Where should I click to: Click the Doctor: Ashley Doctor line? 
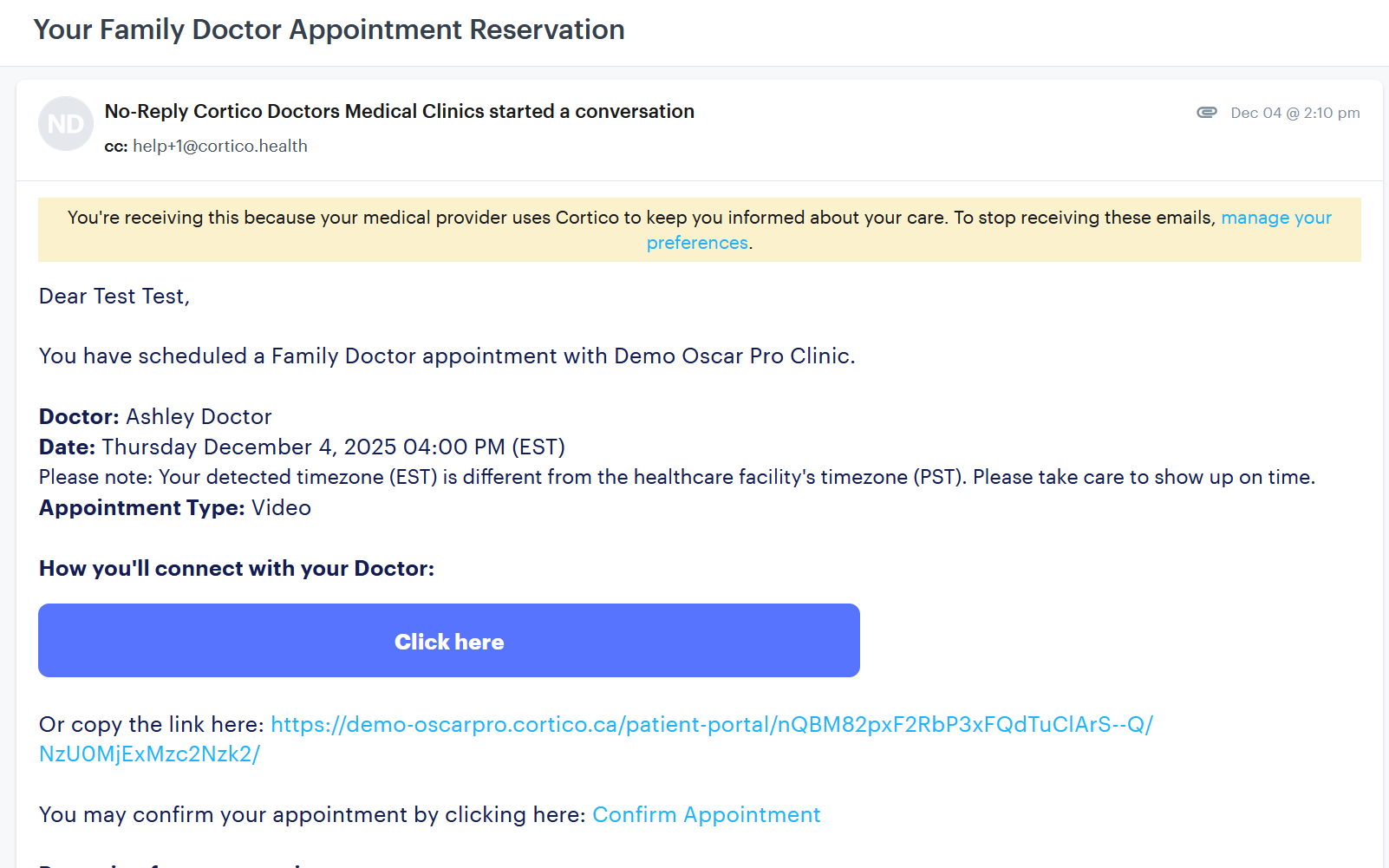[156, 417]
